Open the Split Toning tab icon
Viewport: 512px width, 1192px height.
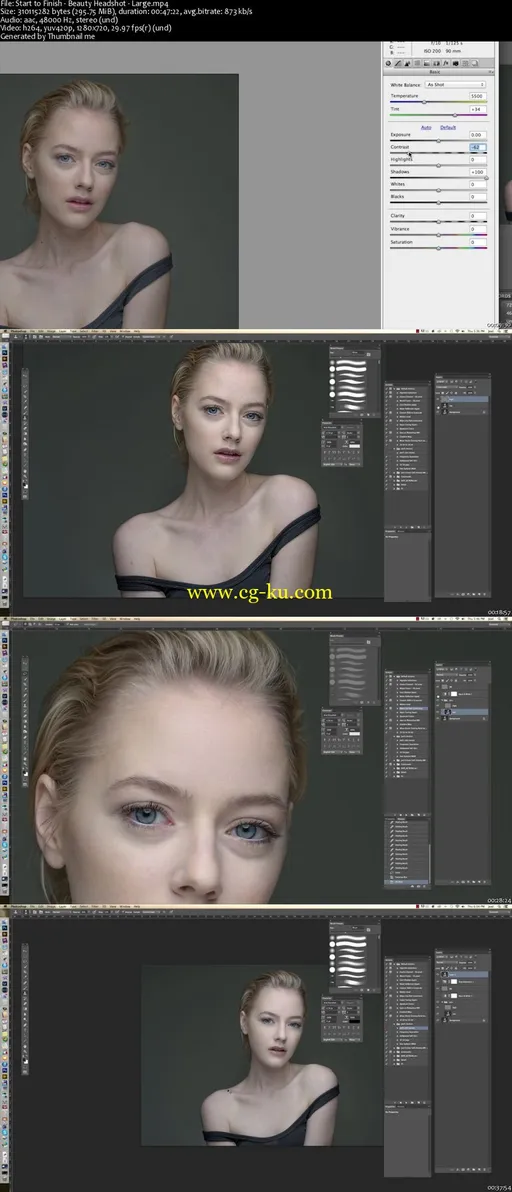click(426, 63)
